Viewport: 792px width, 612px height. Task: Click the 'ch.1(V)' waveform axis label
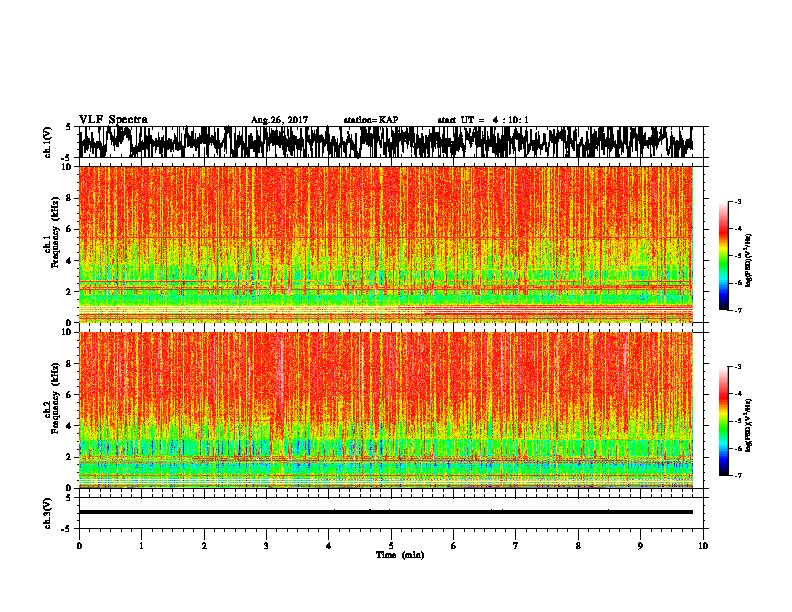pyautogui.click(x=48, y=142)
